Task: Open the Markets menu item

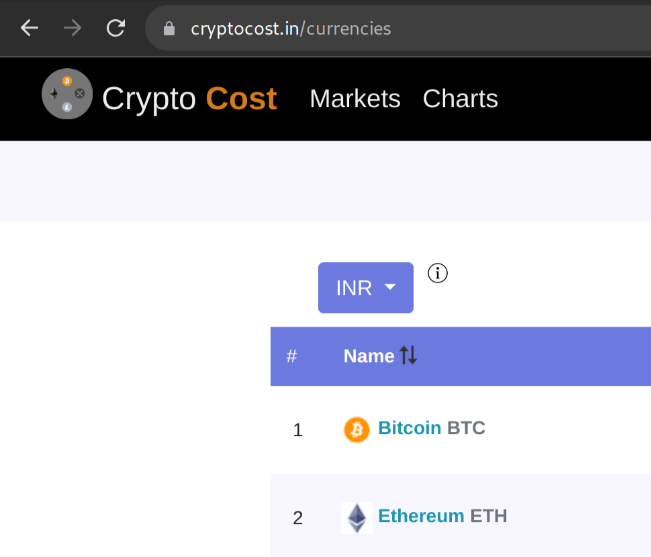Action: click(355, 99)
